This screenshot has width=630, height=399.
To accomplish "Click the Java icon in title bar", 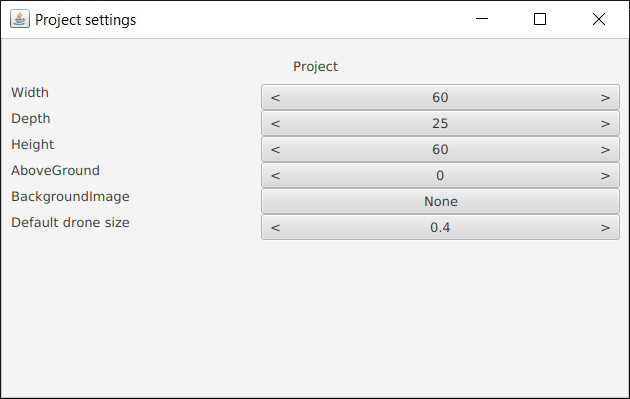I will tap(20, 19).
